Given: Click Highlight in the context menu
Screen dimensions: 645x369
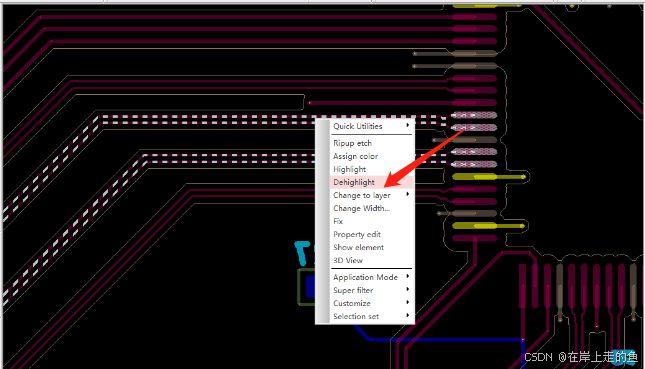Looking at the screenshot, I should click(x=371, y=169).
